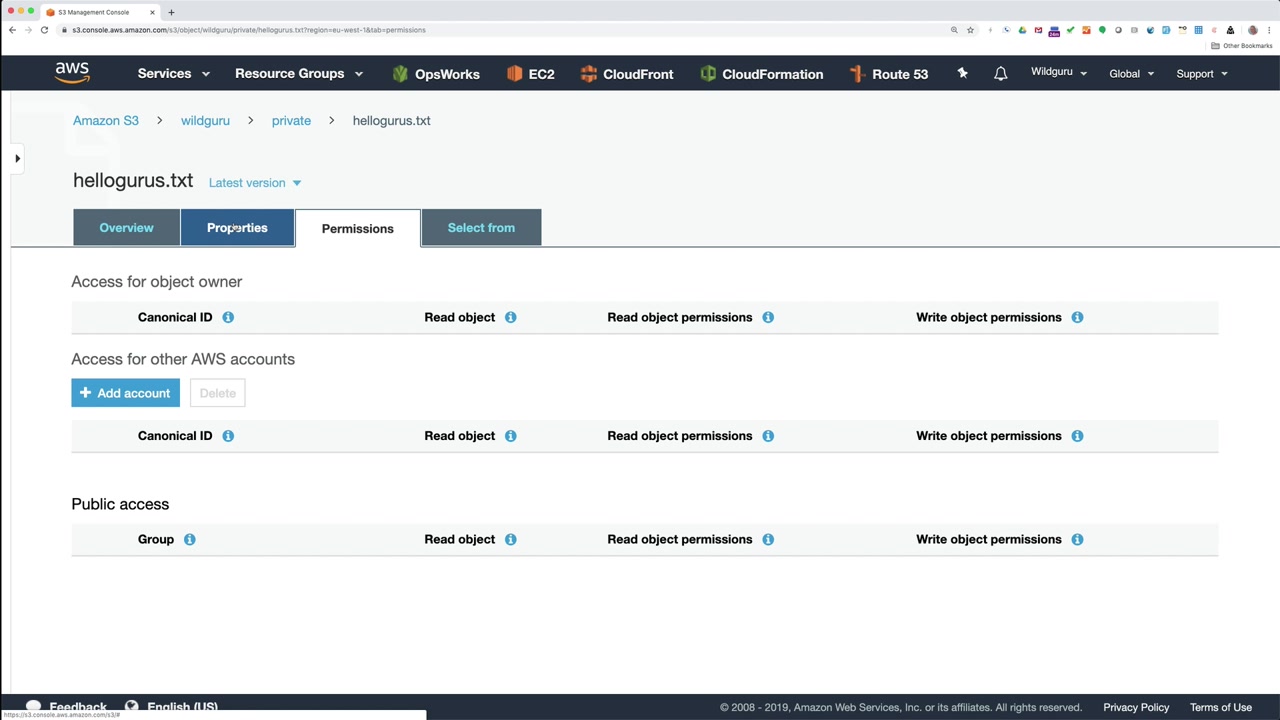Open the globe language selector icon
Viewport: 1280px width, 720px height.
(x=131, y=706)
